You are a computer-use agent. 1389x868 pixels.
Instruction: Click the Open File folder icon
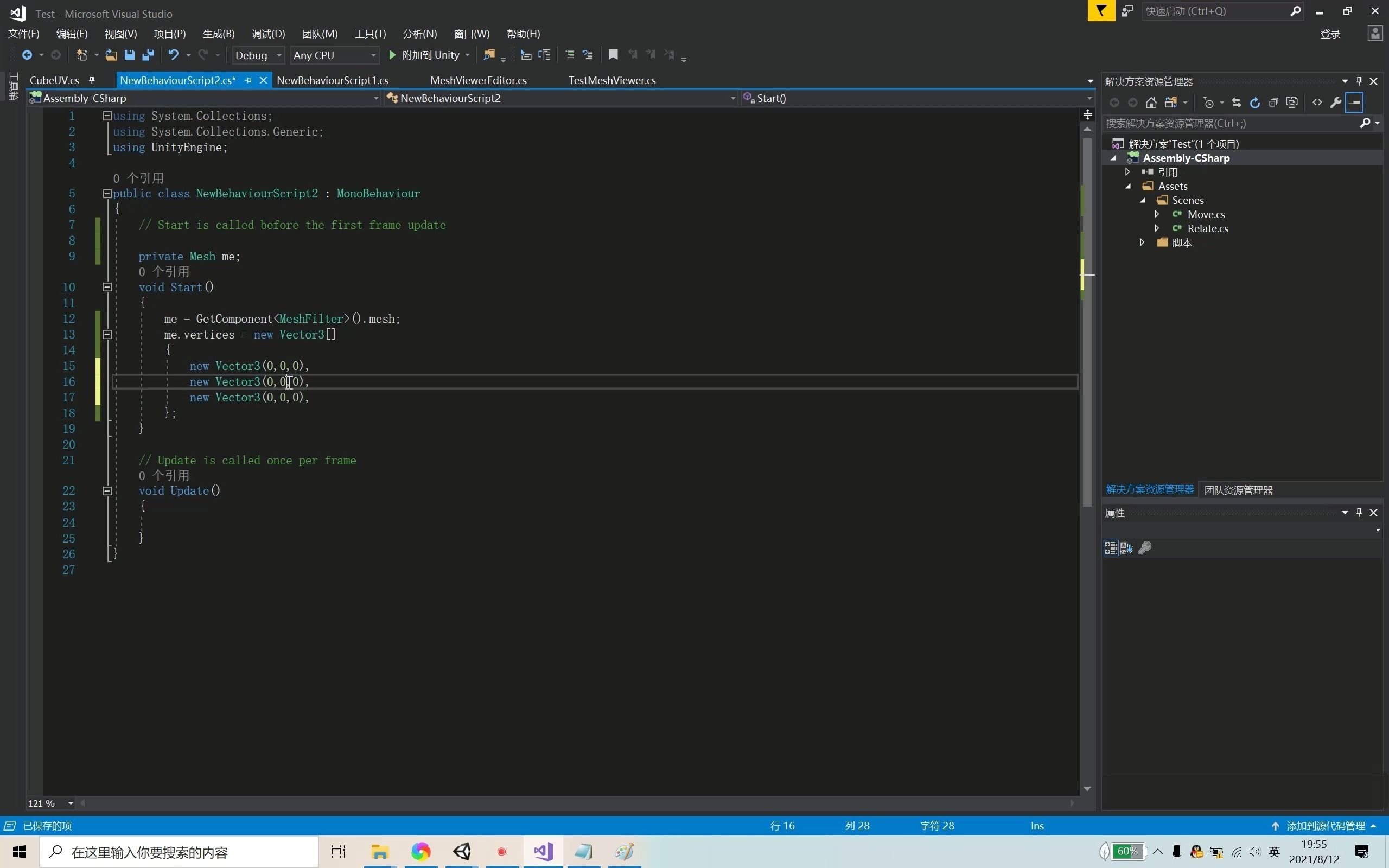point(111,55)
